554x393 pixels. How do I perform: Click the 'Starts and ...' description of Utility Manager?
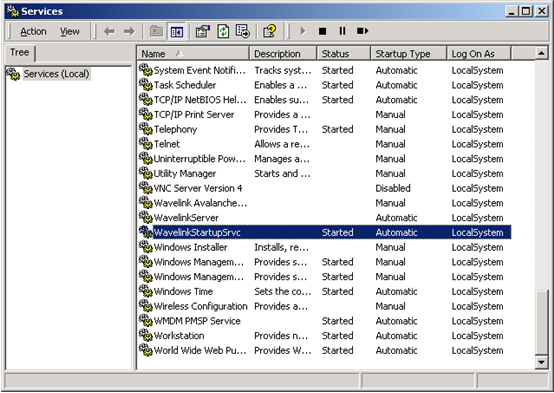coord(282,174)
